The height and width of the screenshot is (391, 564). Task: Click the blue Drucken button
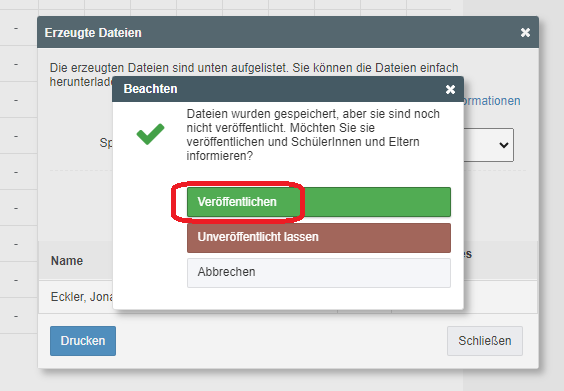coord(83,341)
